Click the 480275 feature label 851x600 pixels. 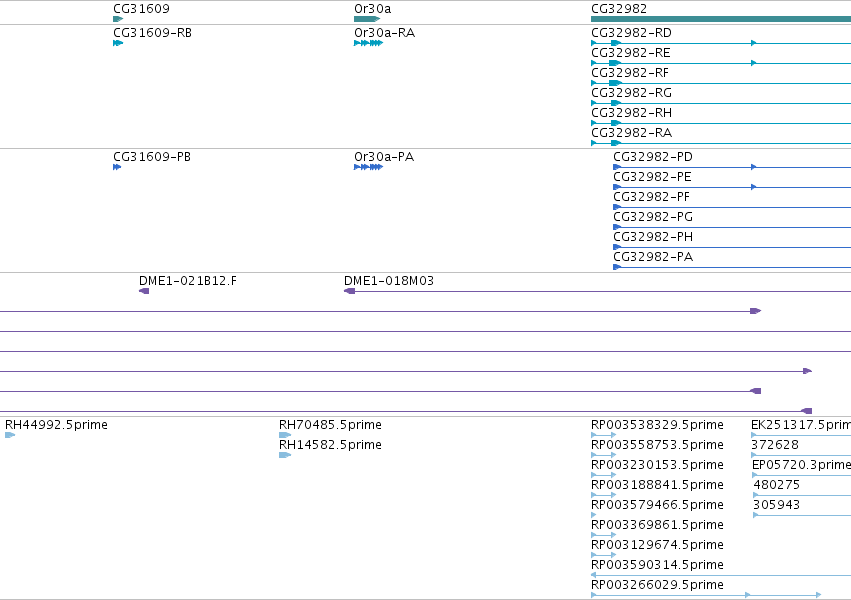coord(777,485)
